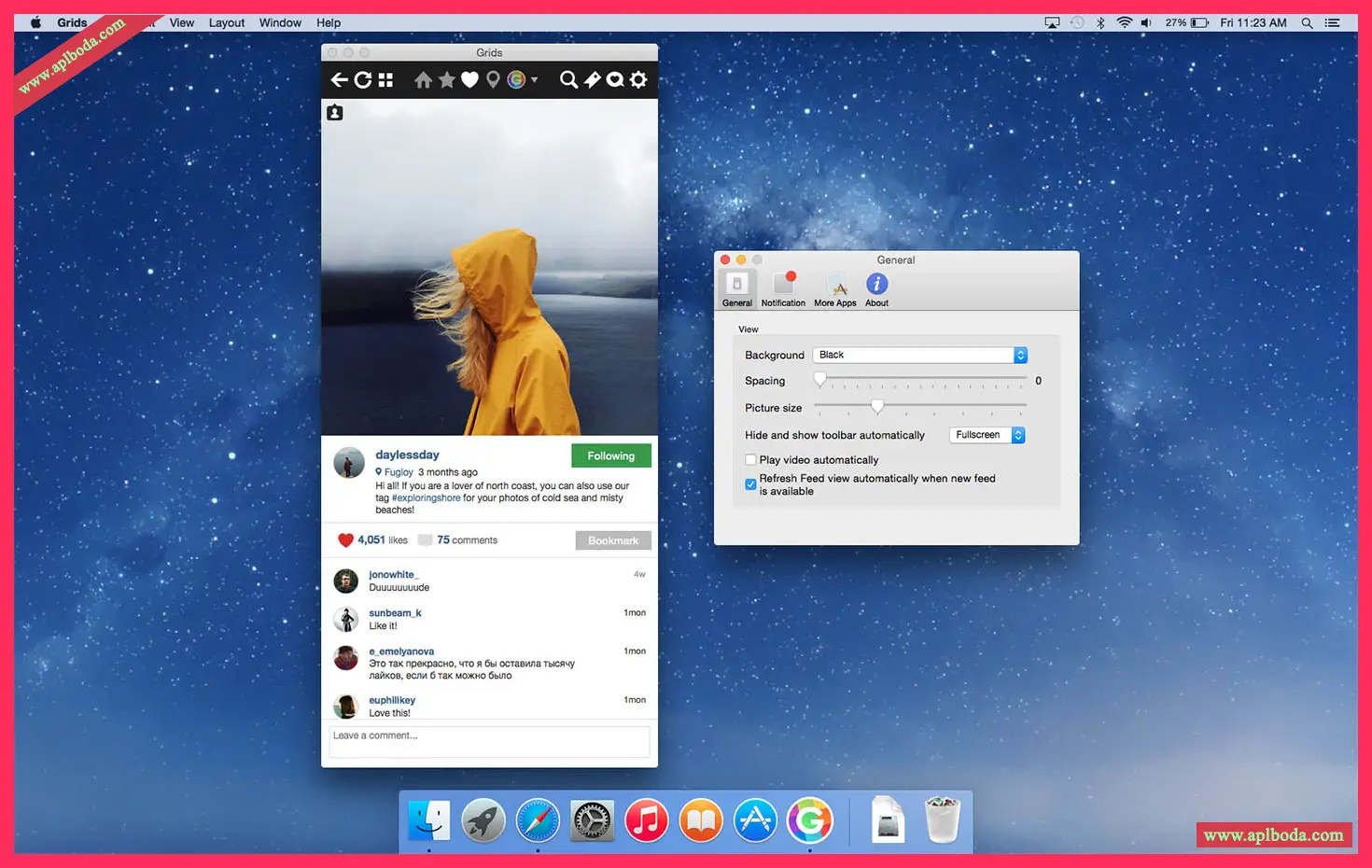Screen dimensions: 1372x868
Task: Open the #exploringshore hashtag link
Action: point(426,498)
